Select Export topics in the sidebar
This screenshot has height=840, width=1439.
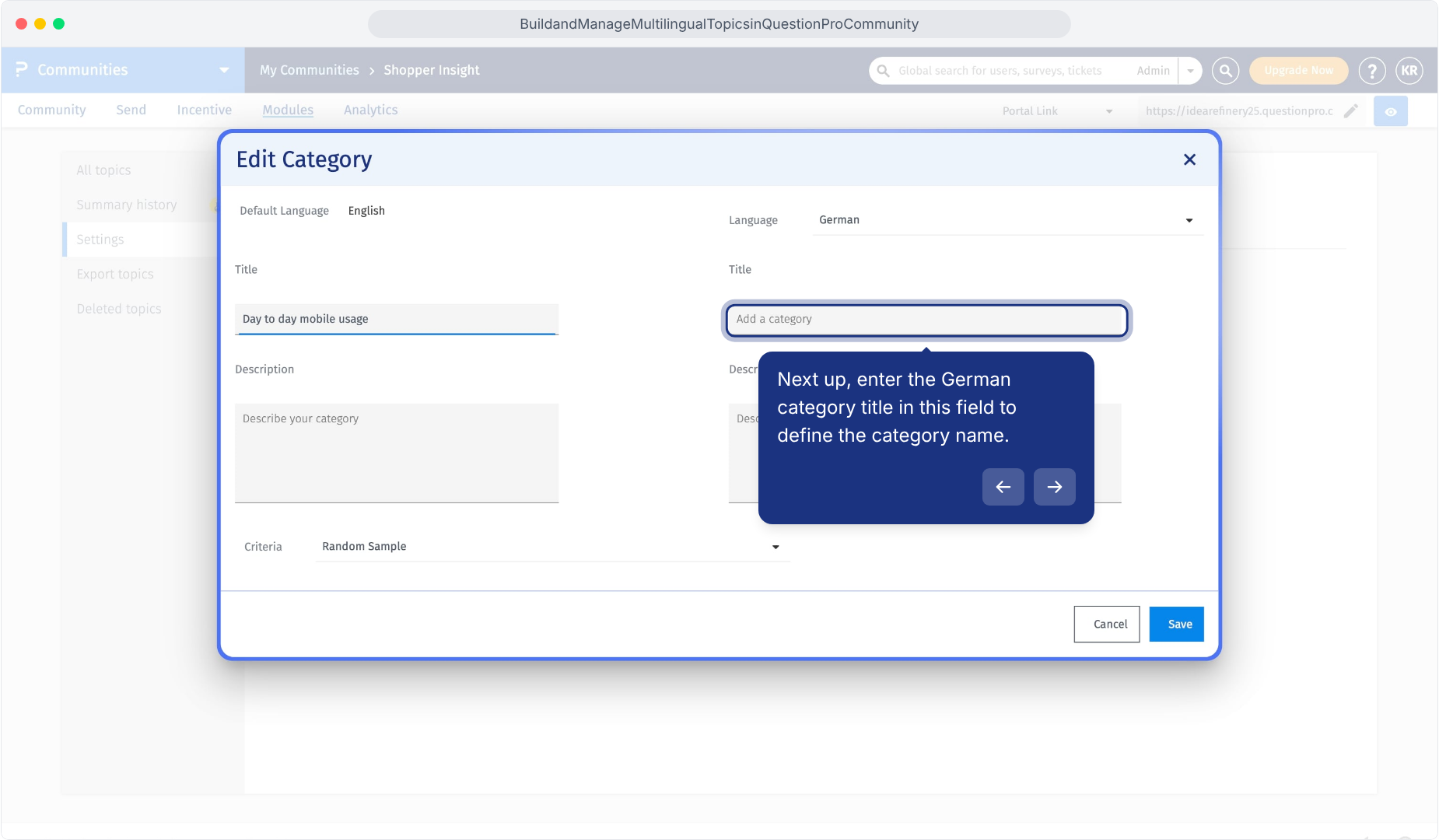click(x=115, y=275)
